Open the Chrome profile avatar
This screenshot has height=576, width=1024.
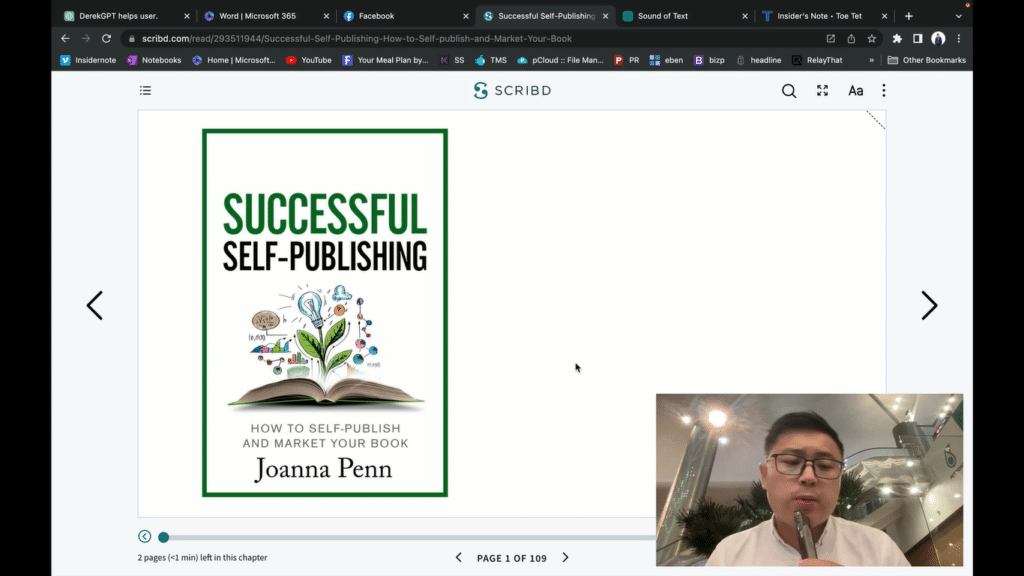[938, 39]
